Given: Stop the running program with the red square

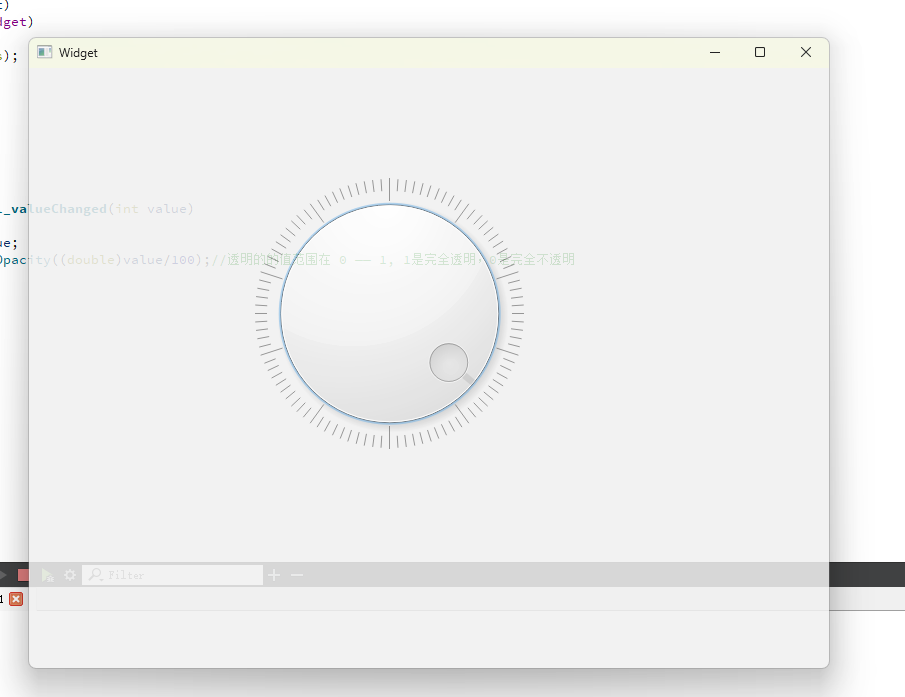Looking at the screenshot, I should tap(23, 575).
